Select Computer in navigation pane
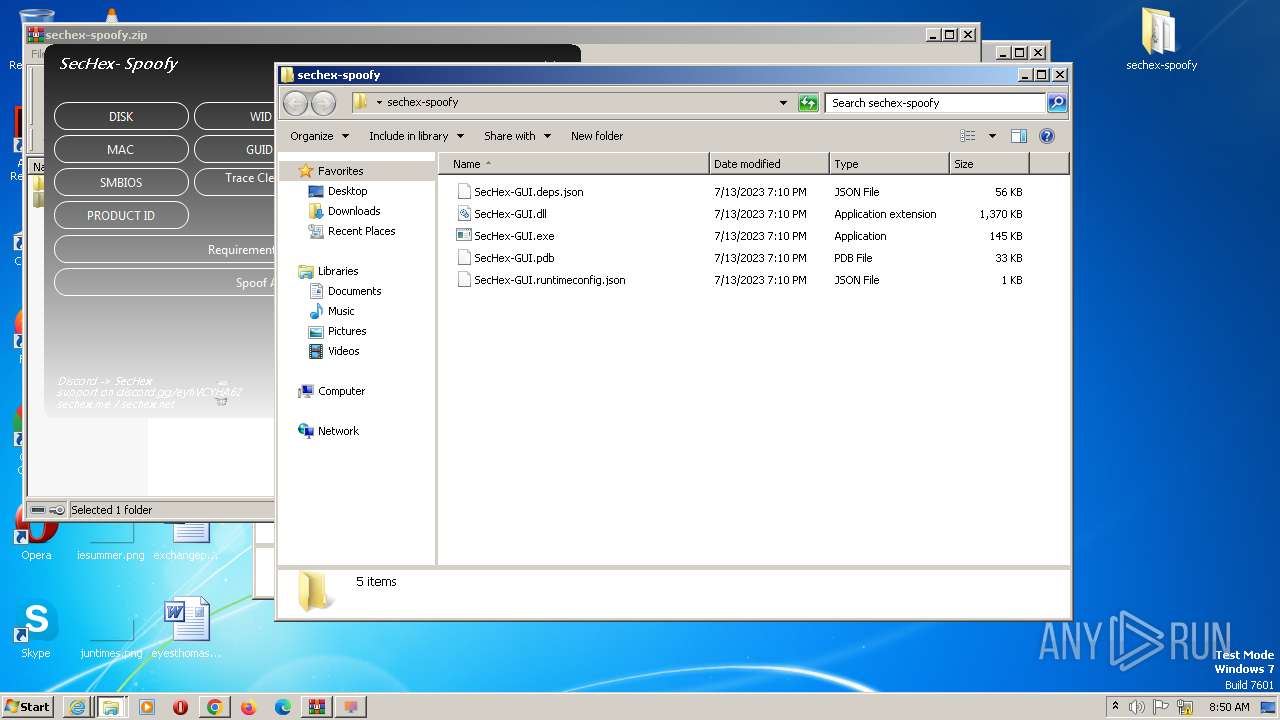The image size is (1280, 720). point(341,391)
